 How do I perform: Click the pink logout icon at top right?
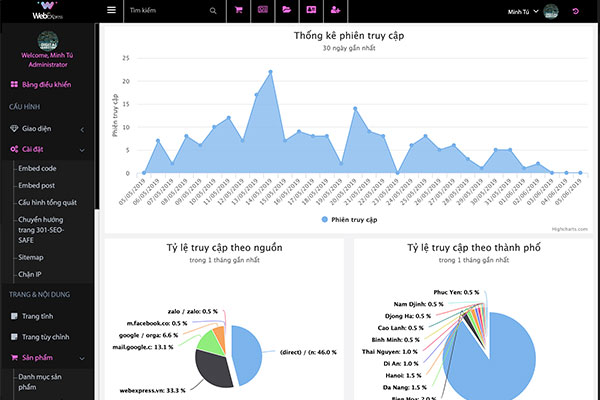pyautogui.click(x=575, y=11)
